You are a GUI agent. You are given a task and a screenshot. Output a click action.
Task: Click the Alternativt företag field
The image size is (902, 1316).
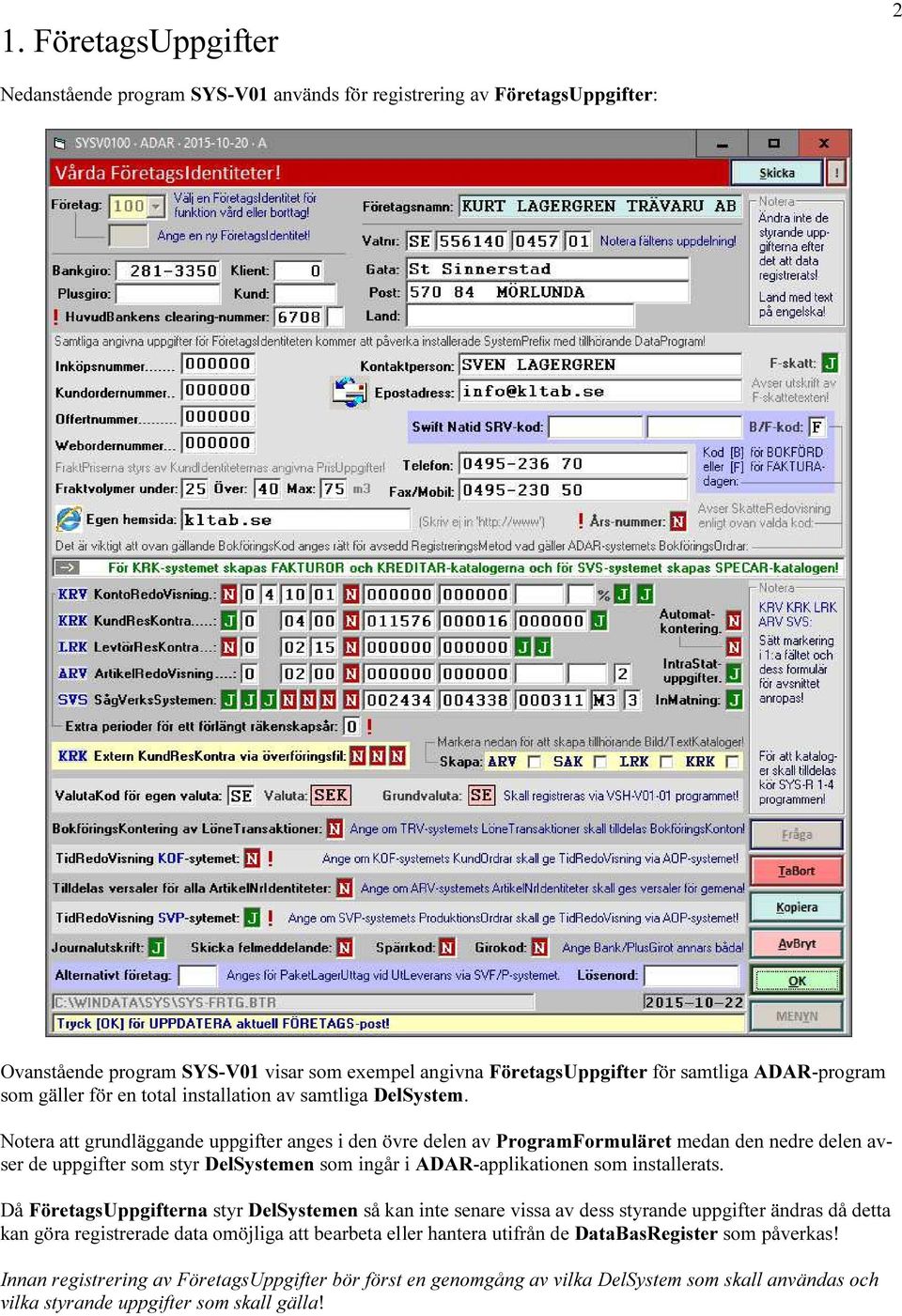[x=197, y=976]
